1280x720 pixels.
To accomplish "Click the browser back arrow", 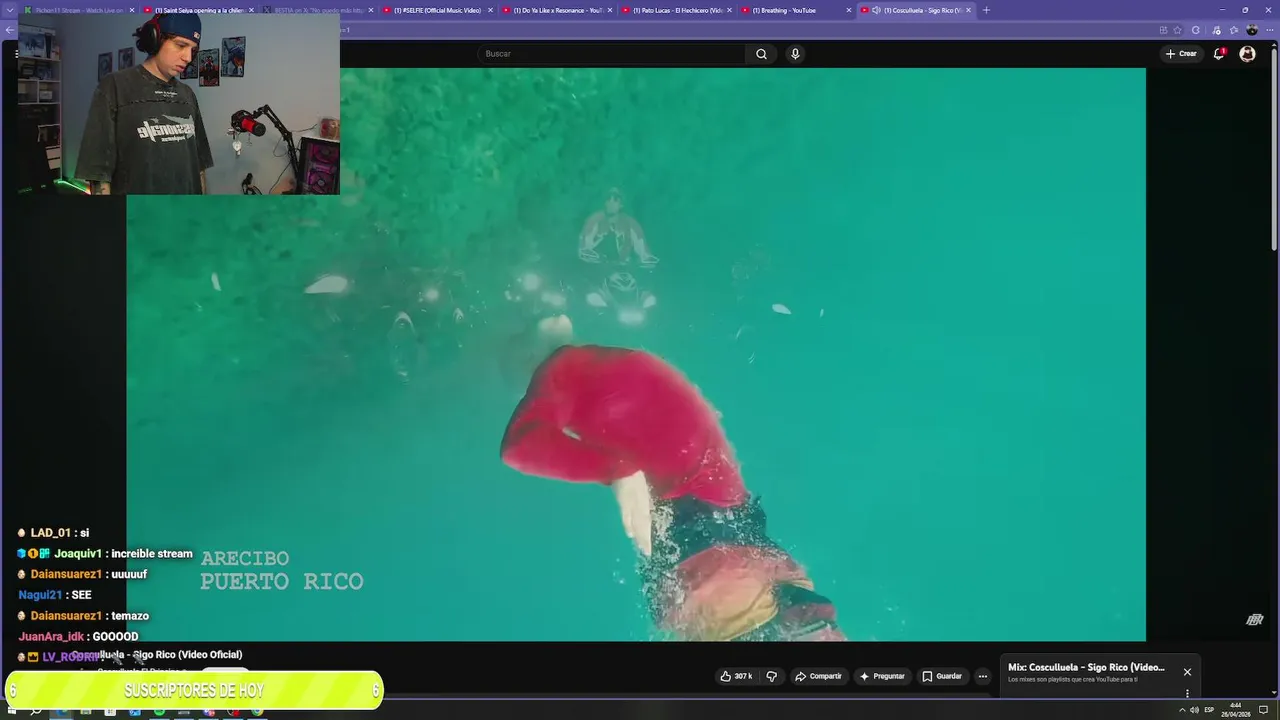I will (x=9, y=30).
